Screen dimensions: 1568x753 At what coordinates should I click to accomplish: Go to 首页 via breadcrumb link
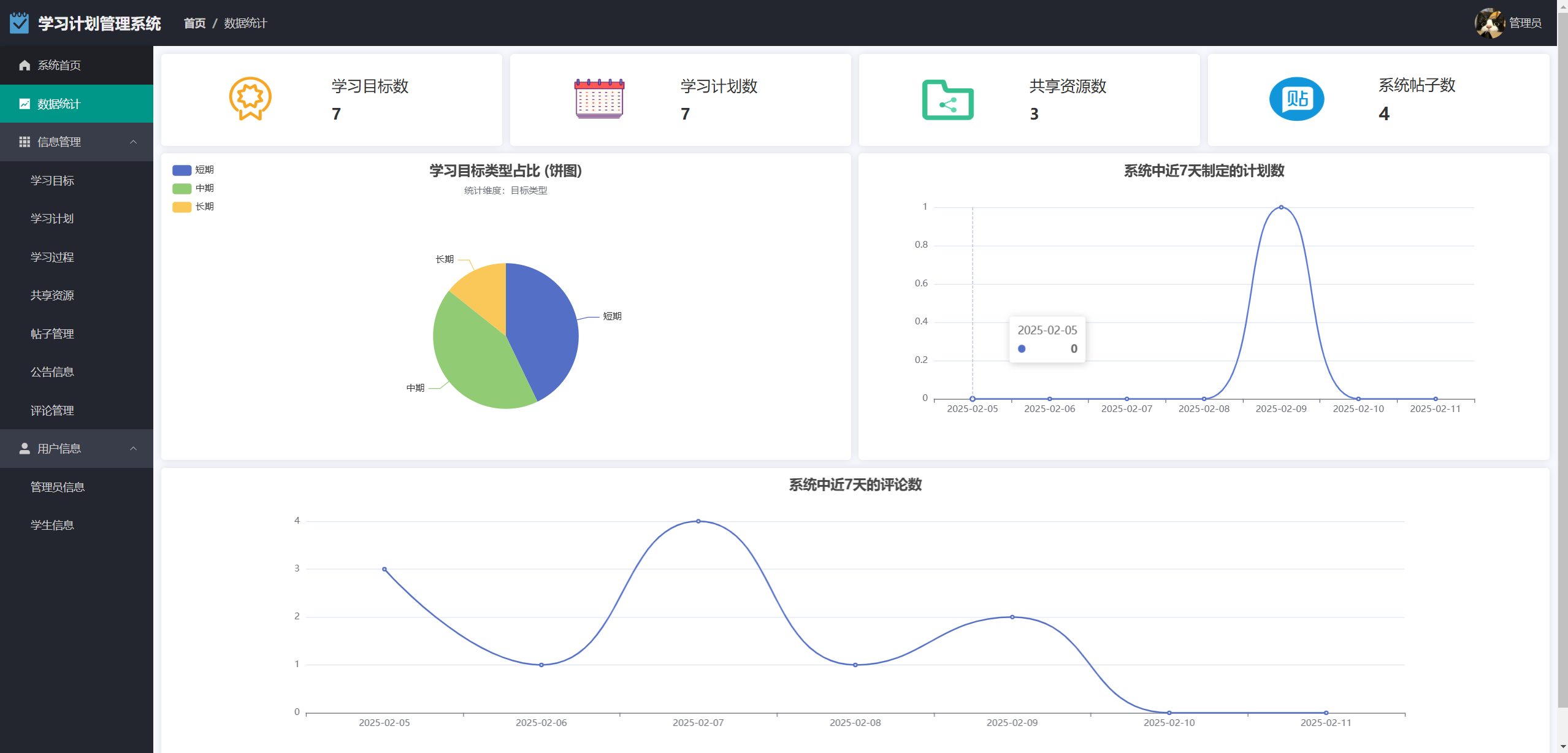coord(194,23)
